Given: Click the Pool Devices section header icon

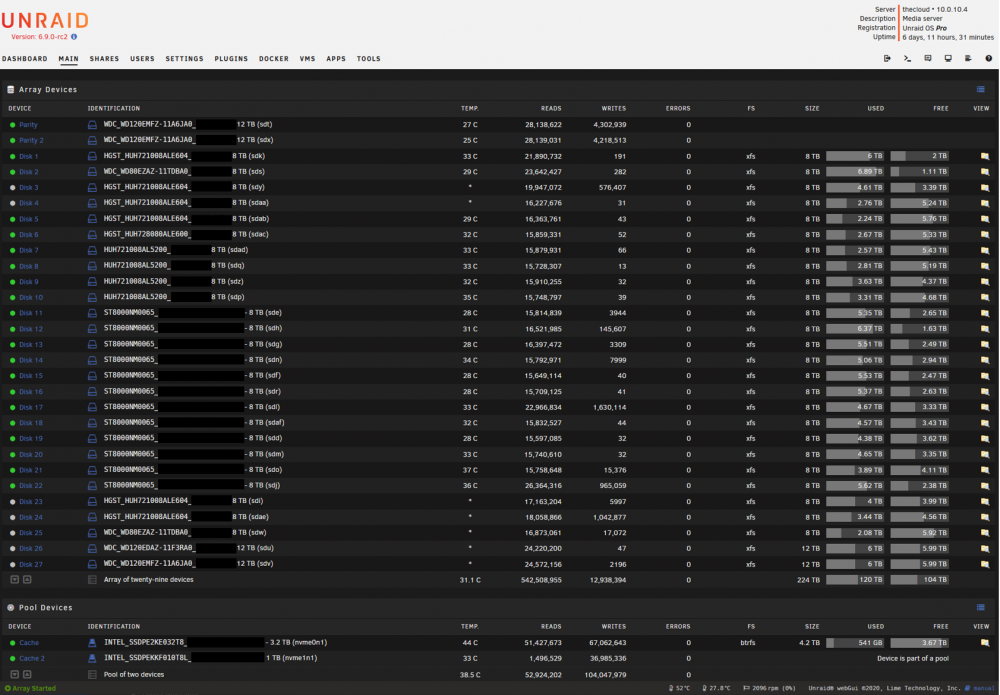Looking at the screenshot, I should coord(11,608).
